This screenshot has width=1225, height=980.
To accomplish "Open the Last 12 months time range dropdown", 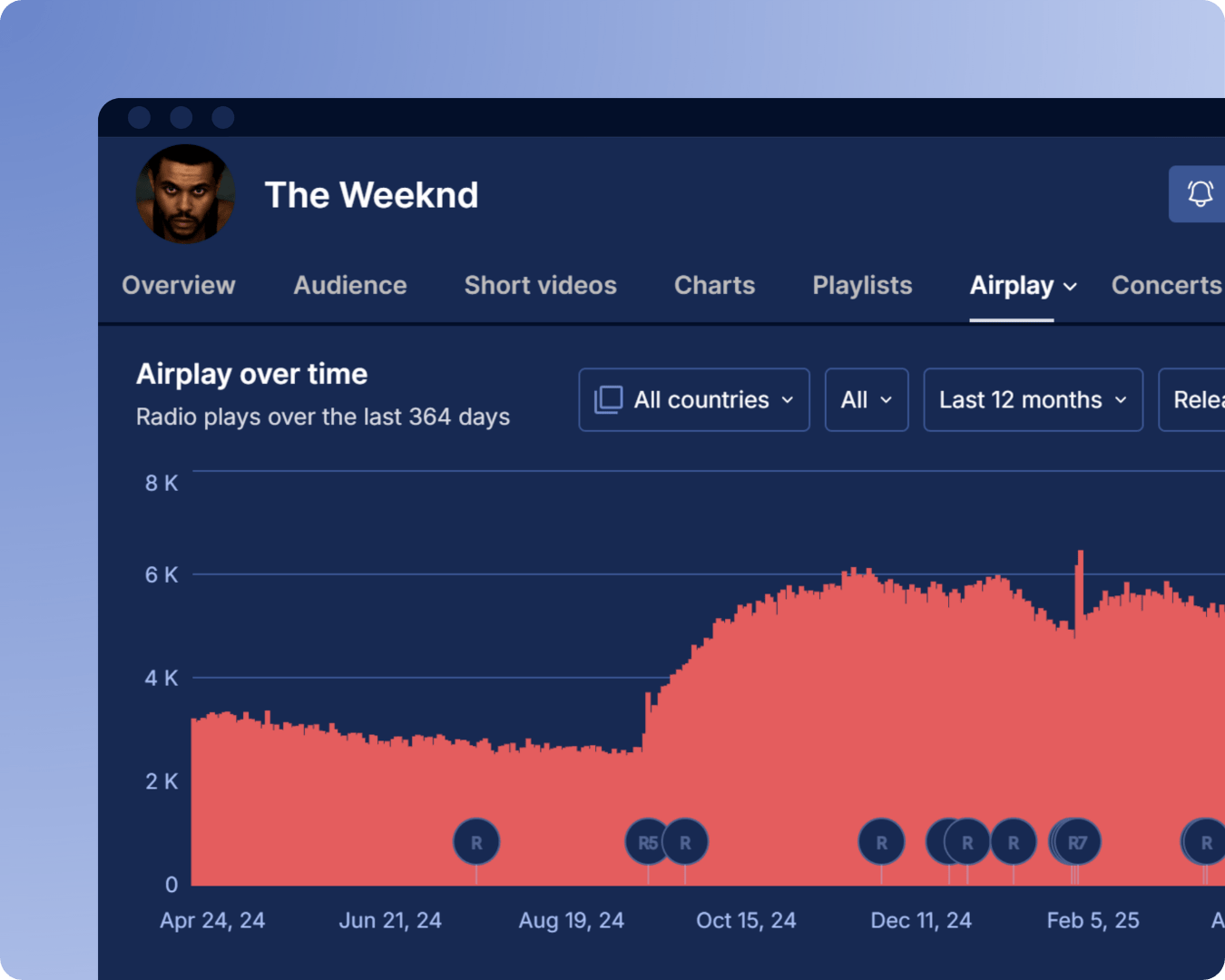I will click(x=1033, y=399).
